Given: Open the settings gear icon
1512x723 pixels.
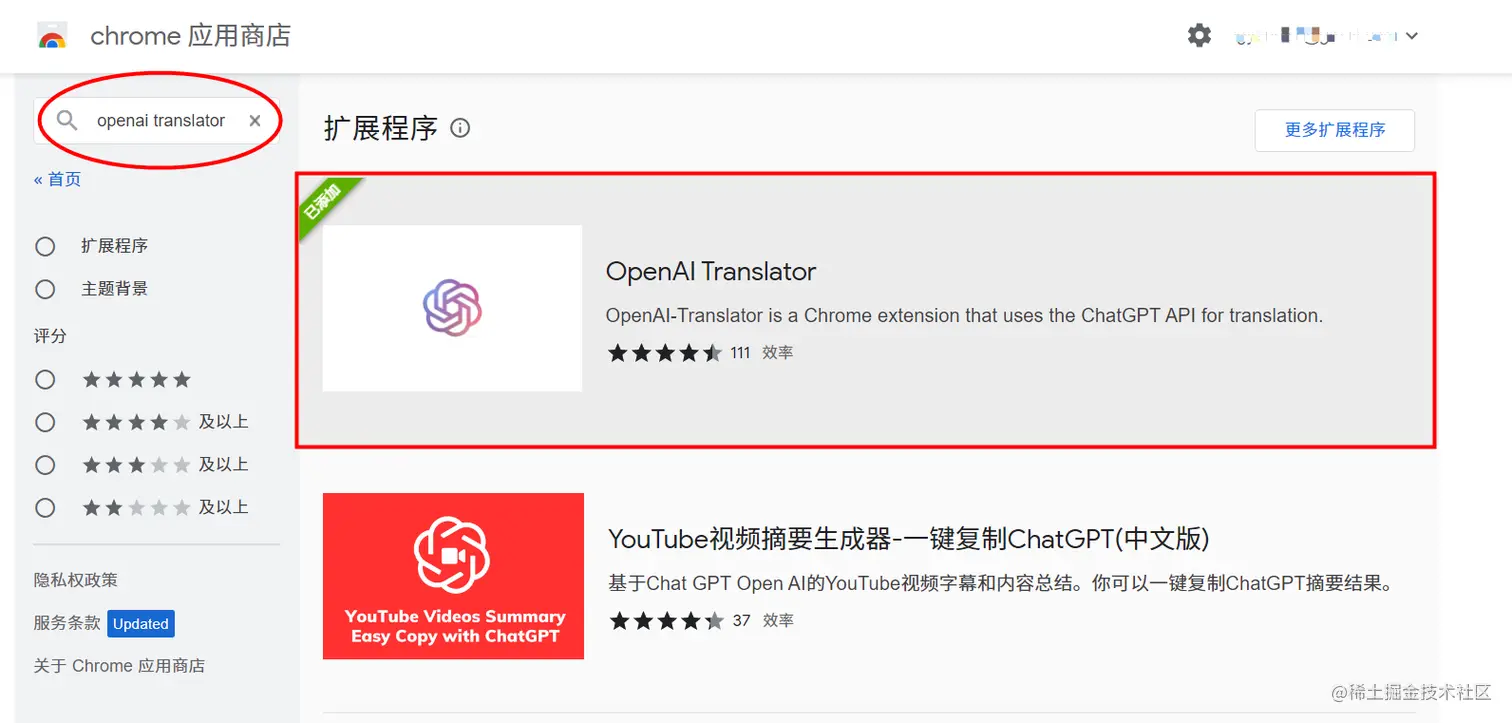Looking at the screenshot, I should pyautogui.click(x=1199, y=36).
